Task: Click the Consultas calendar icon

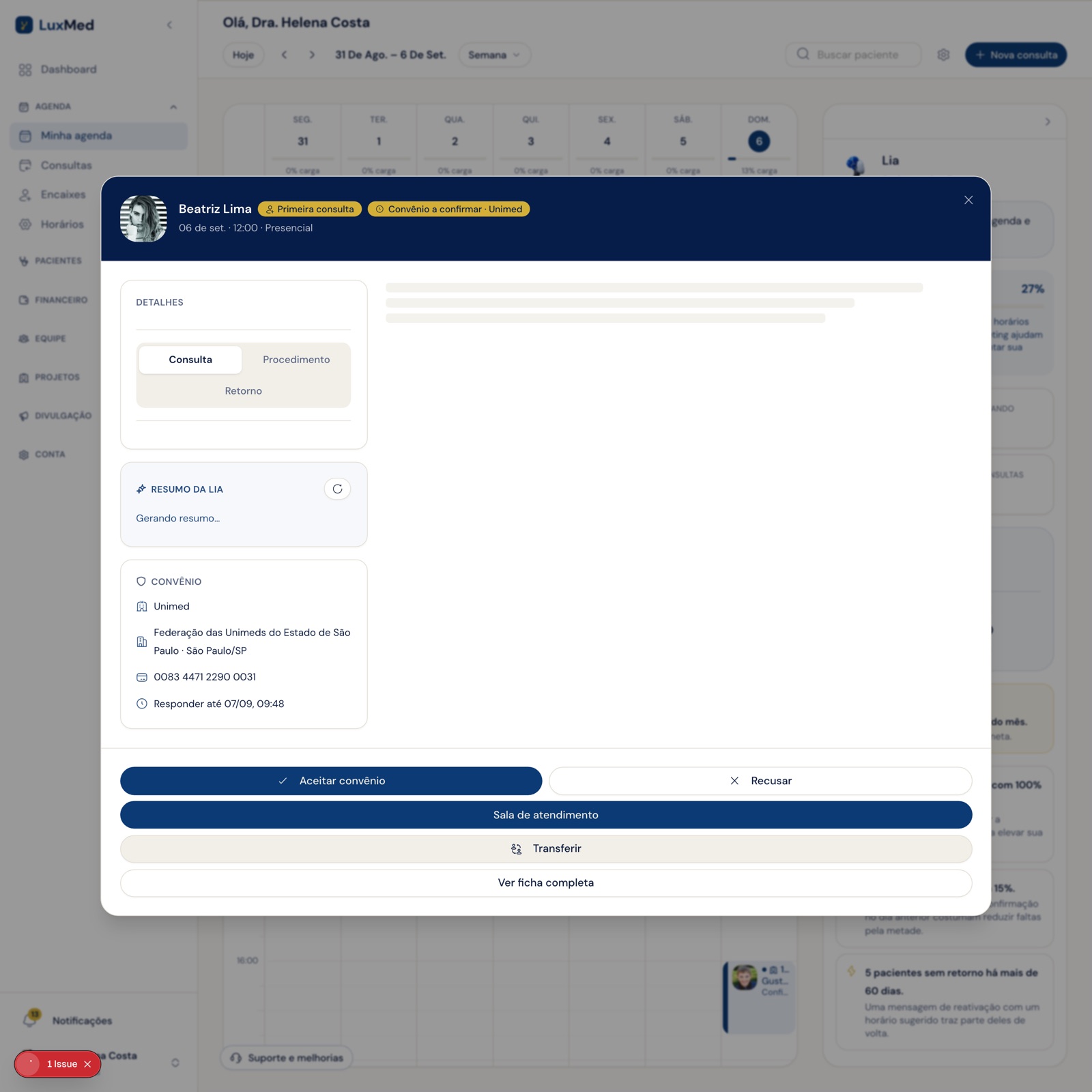Action: (x=25, y=165)
